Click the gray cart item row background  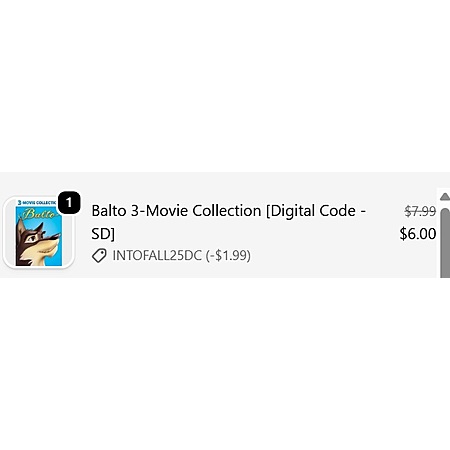(x=218, y=225)
